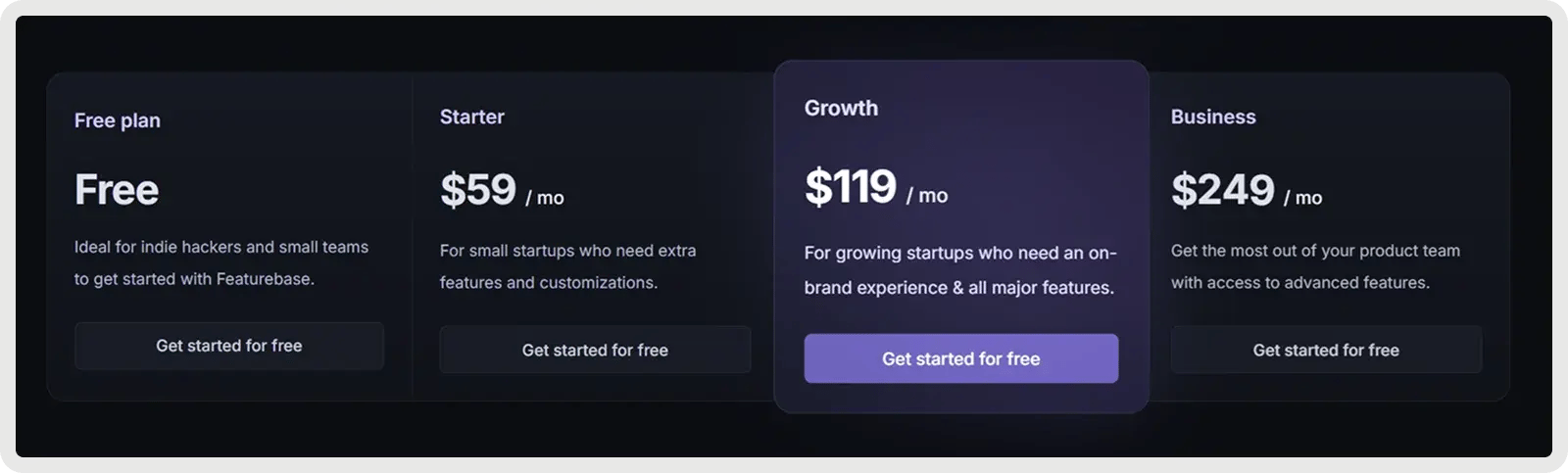This screenshot has height=473, width=1568.
Task: Click the word Featurebase in Free description
Action: click(x=265, y=279)
